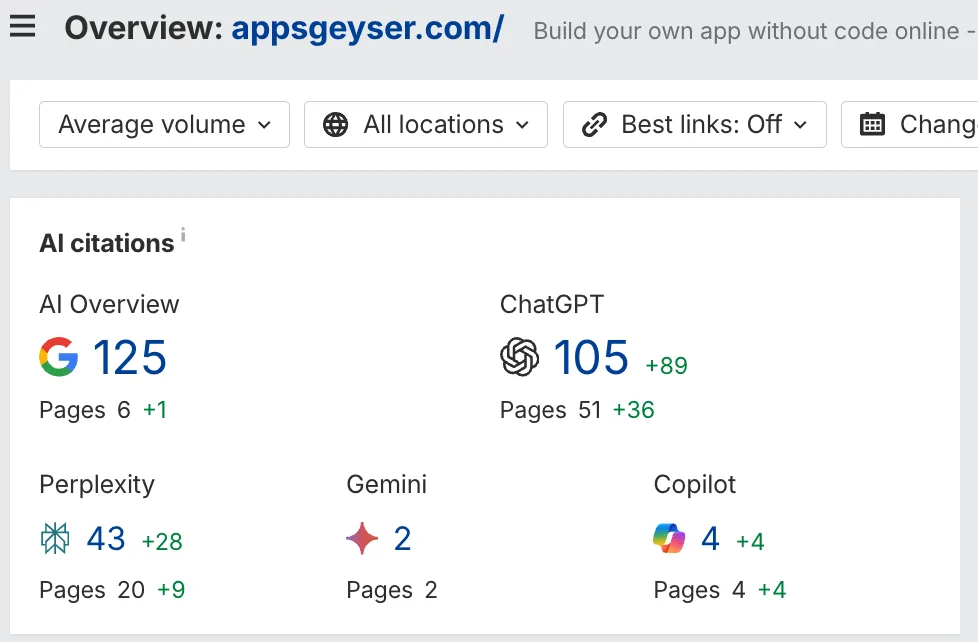Click the Perplexity logo icon
The height and width of the screenshot is (642, 978).
click(56, 539)
